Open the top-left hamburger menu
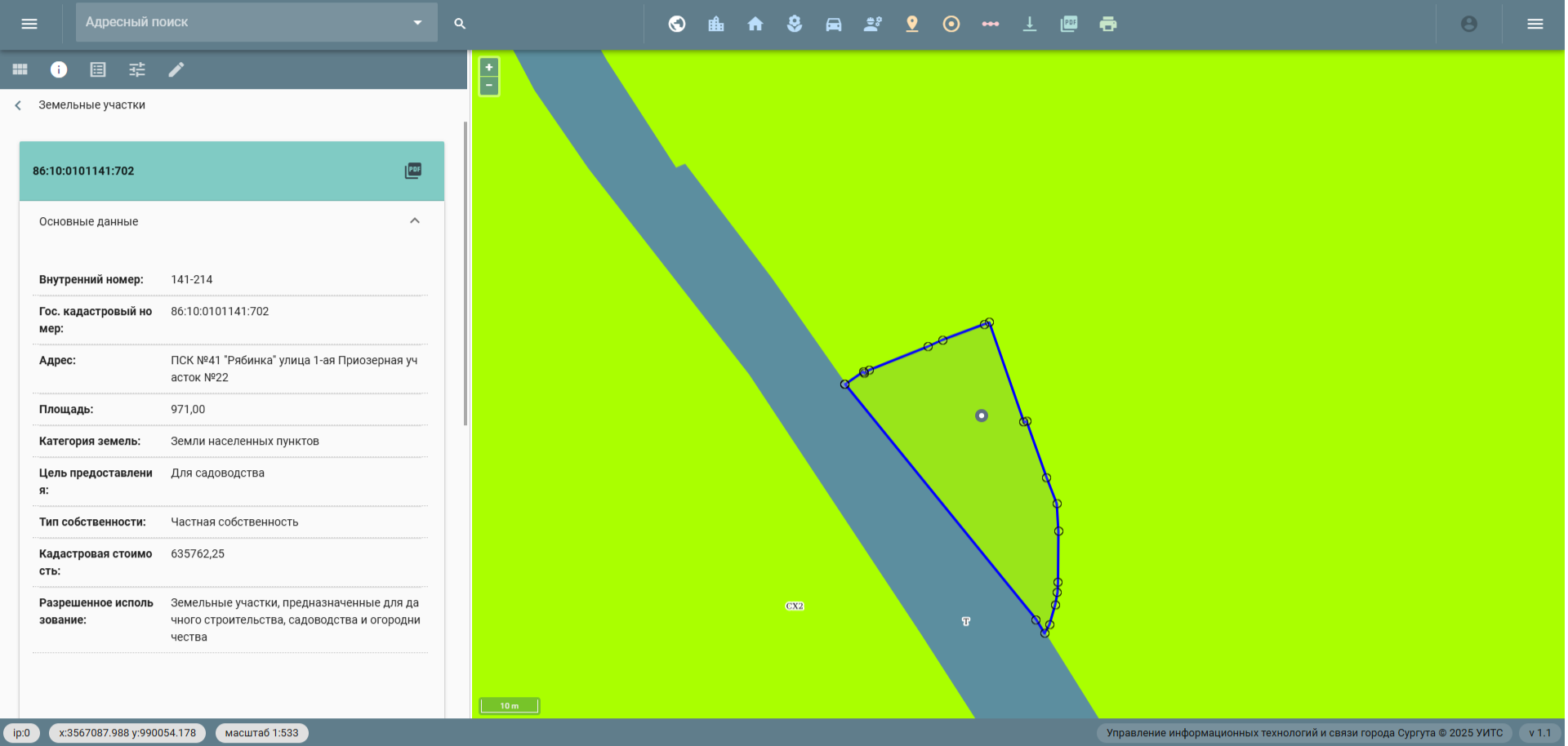 pos(29,24)
